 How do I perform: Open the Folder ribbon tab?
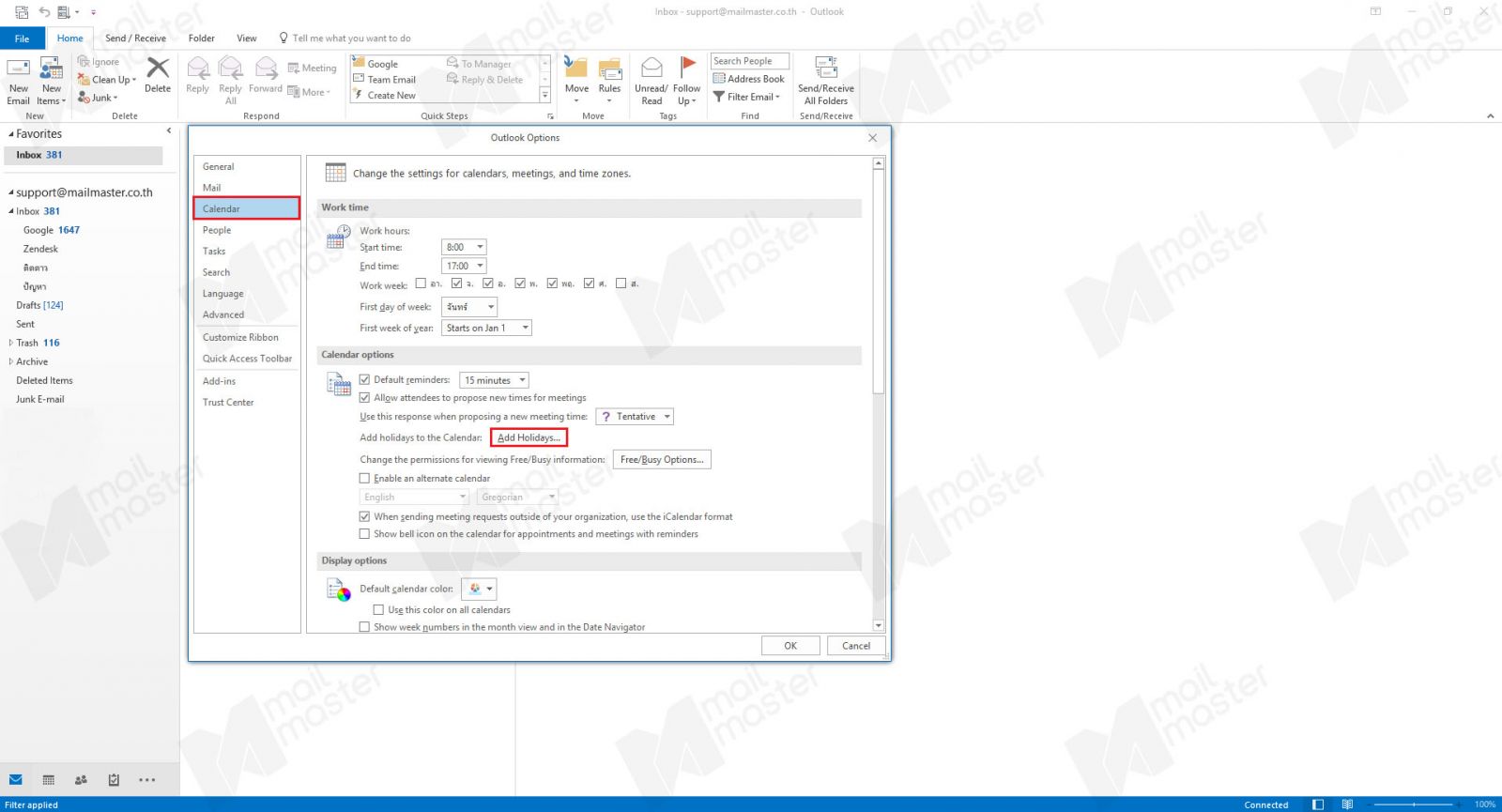coord(202,38)
